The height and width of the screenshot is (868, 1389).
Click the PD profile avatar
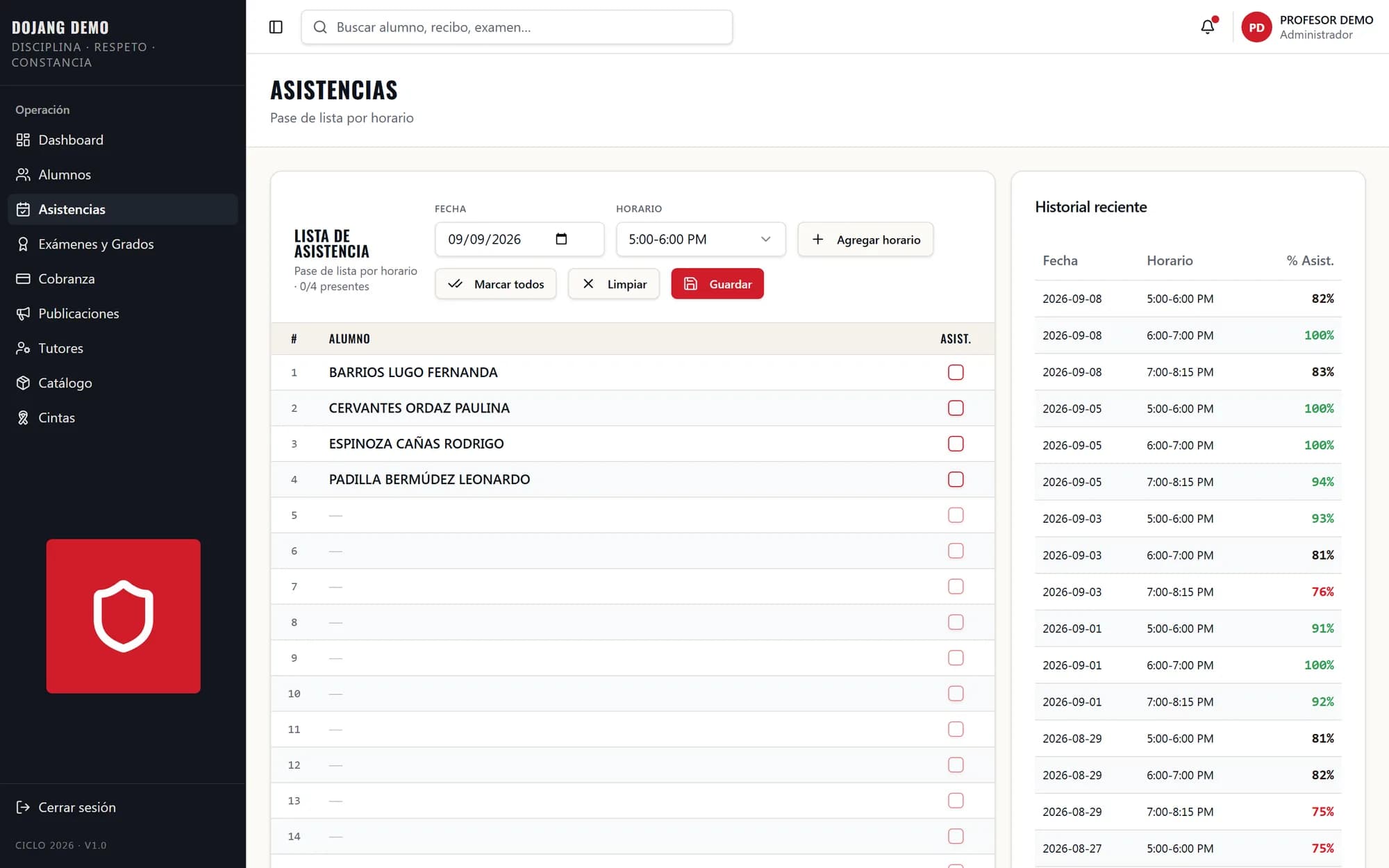1256,27
